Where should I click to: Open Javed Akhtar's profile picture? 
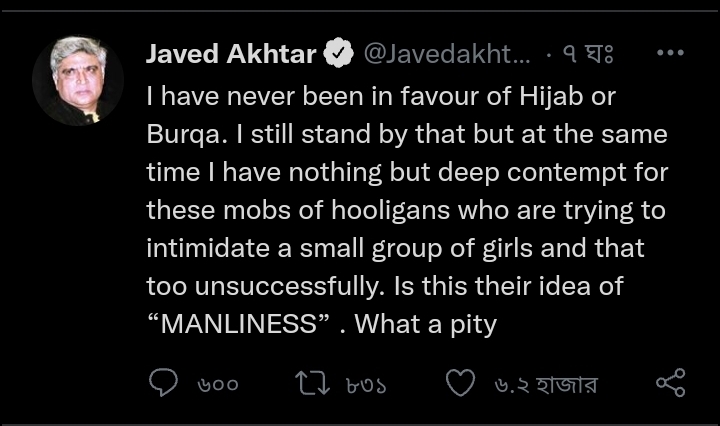[x=78, y=80]
